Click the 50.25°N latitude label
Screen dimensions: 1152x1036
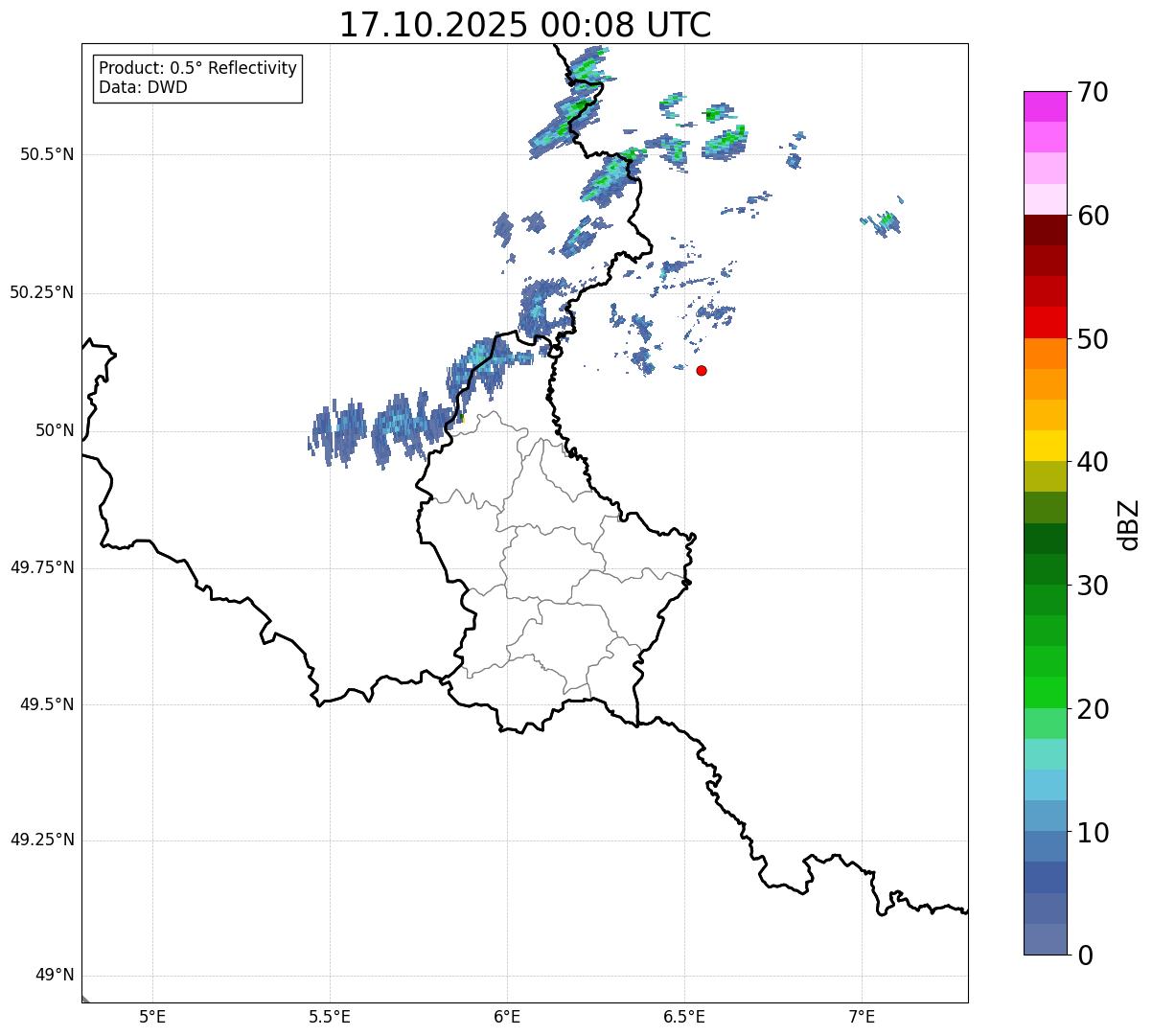(42, 292)
